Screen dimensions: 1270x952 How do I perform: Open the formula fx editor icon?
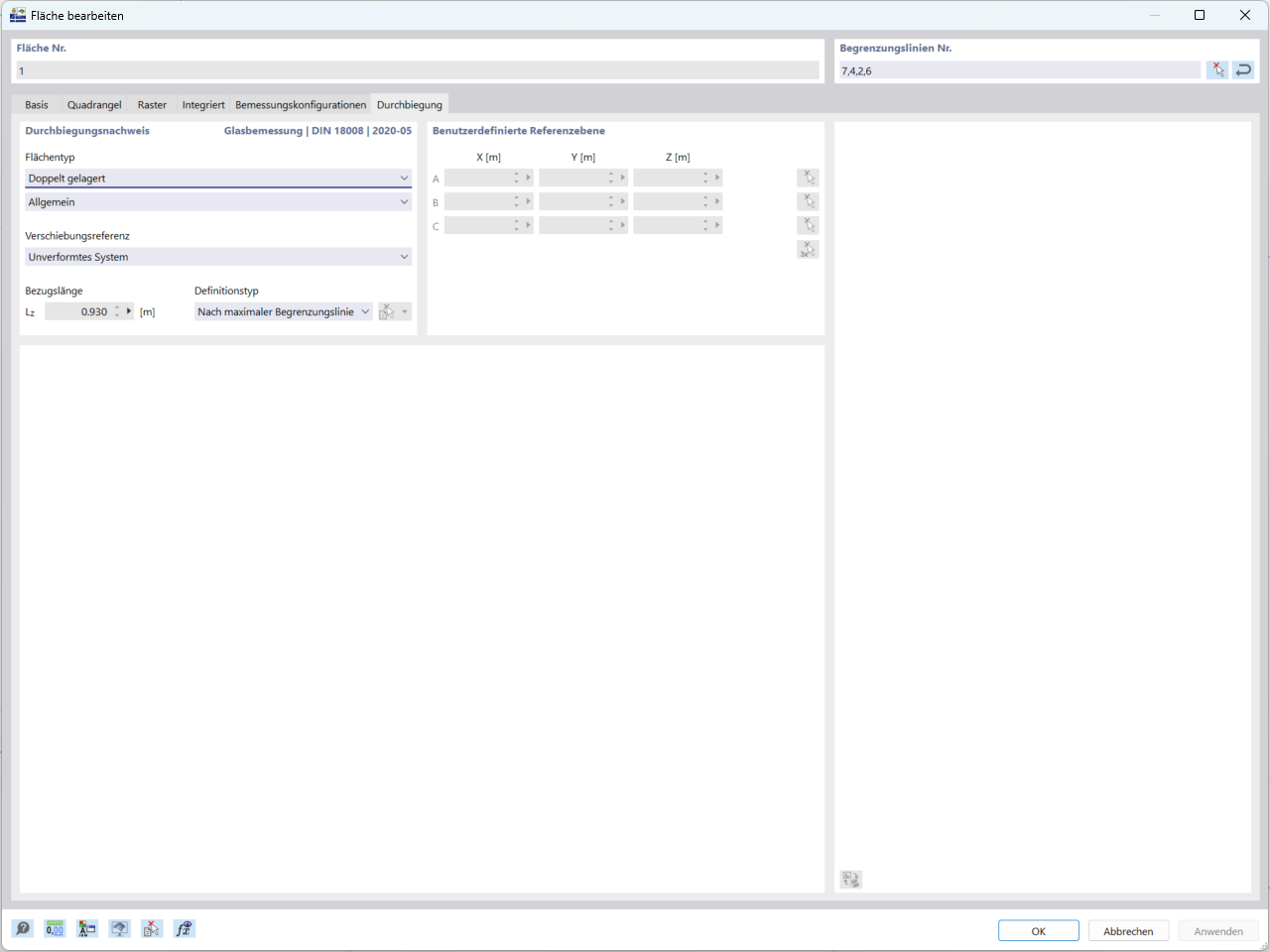(184, 928)
